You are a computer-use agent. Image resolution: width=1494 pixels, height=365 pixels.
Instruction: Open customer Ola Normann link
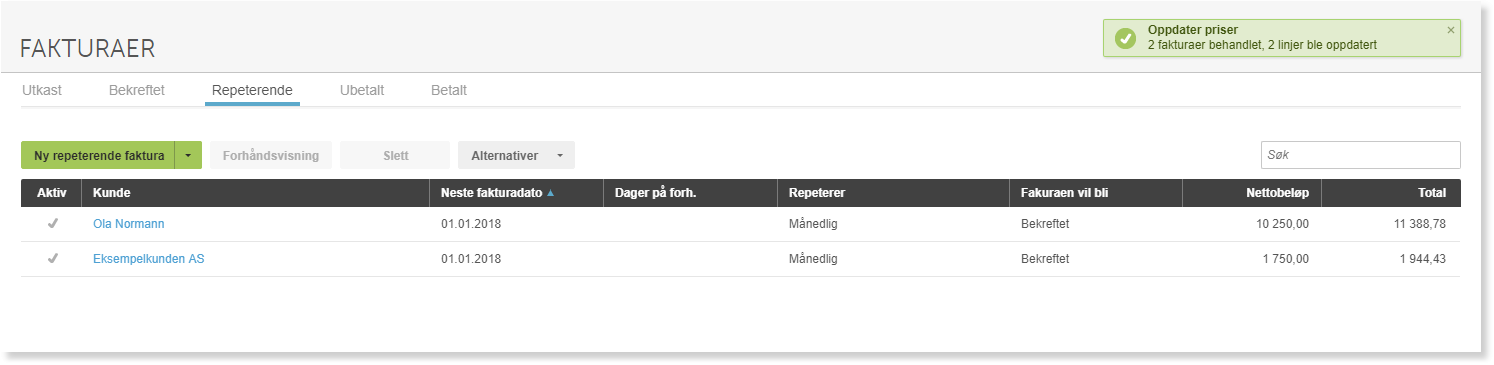pyautogui.click(x=128, y=224)
